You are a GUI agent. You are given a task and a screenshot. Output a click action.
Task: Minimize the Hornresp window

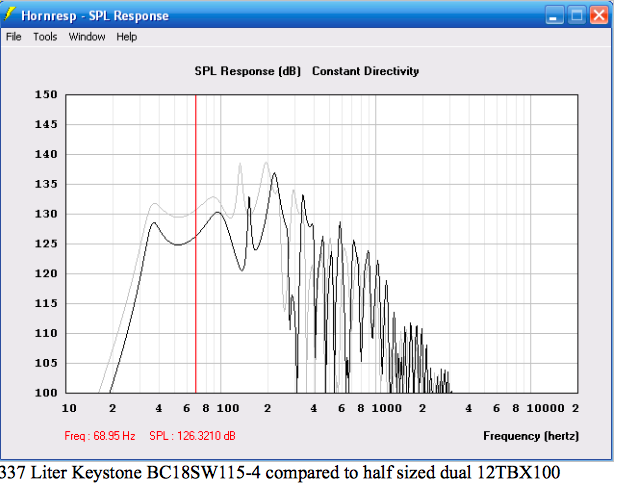coord(554,16)
